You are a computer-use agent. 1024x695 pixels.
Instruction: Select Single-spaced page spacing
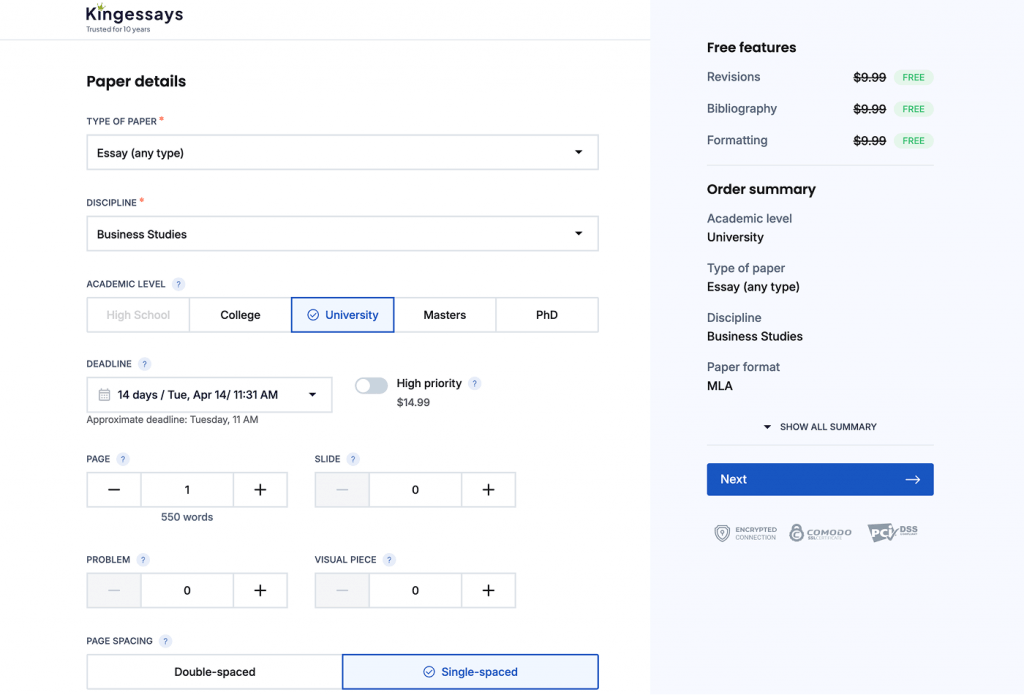coord(470,672)
